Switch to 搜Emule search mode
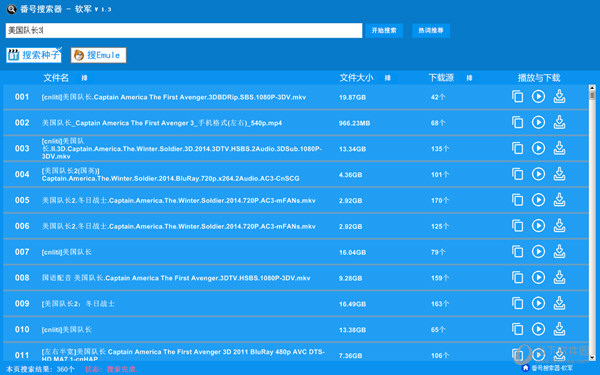Viewport: 600px width, 375px height. coord(98,55)
